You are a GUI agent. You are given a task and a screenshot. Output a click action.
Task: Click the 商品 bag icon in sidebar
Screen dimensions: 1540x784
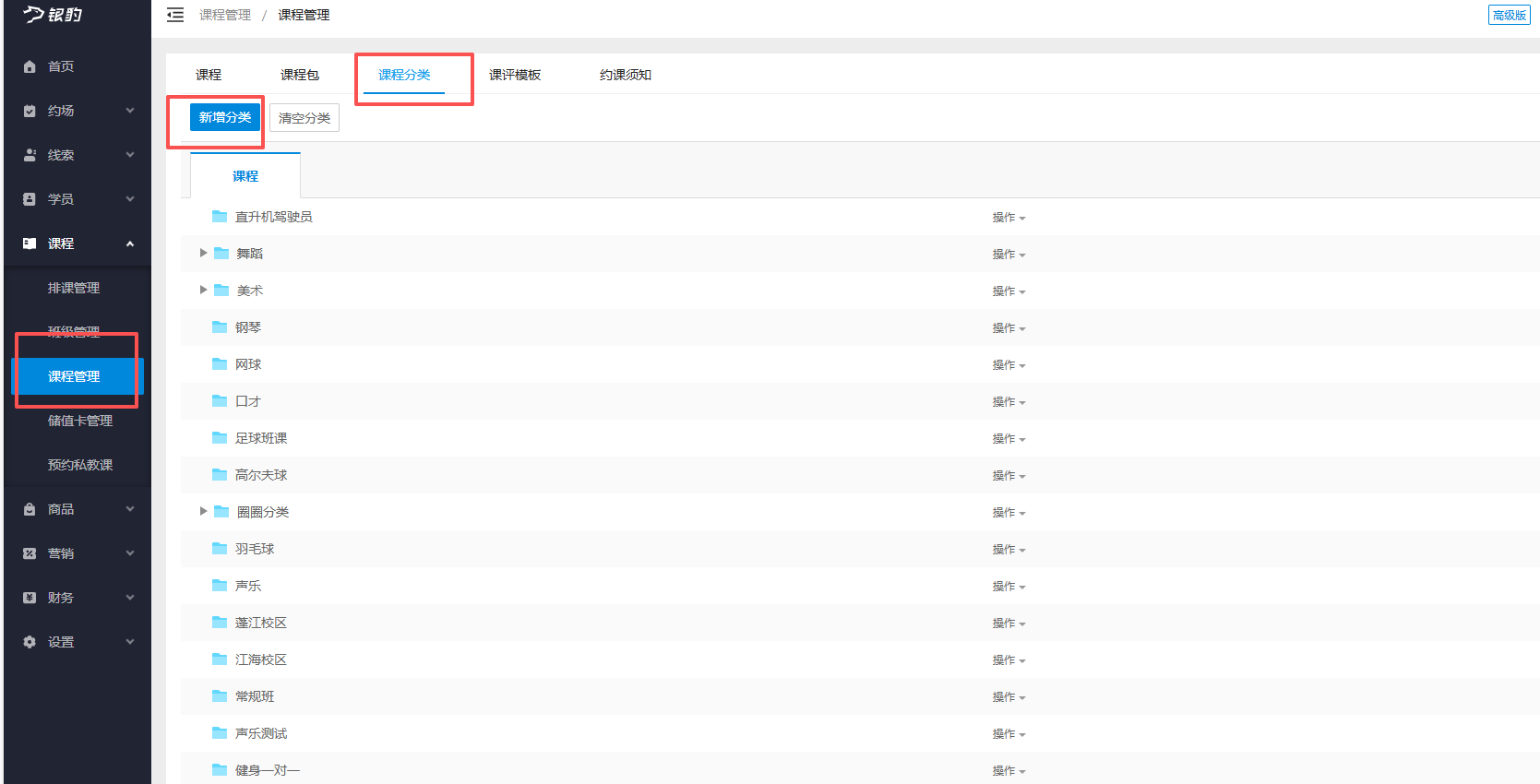[30, 509]
